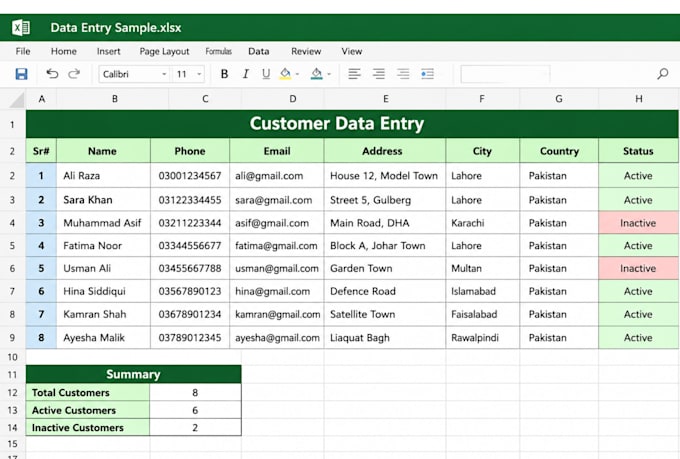The height and width of the screenshot is (459, 680).
Task: Open the Insert tab
Action: [108, 51]
